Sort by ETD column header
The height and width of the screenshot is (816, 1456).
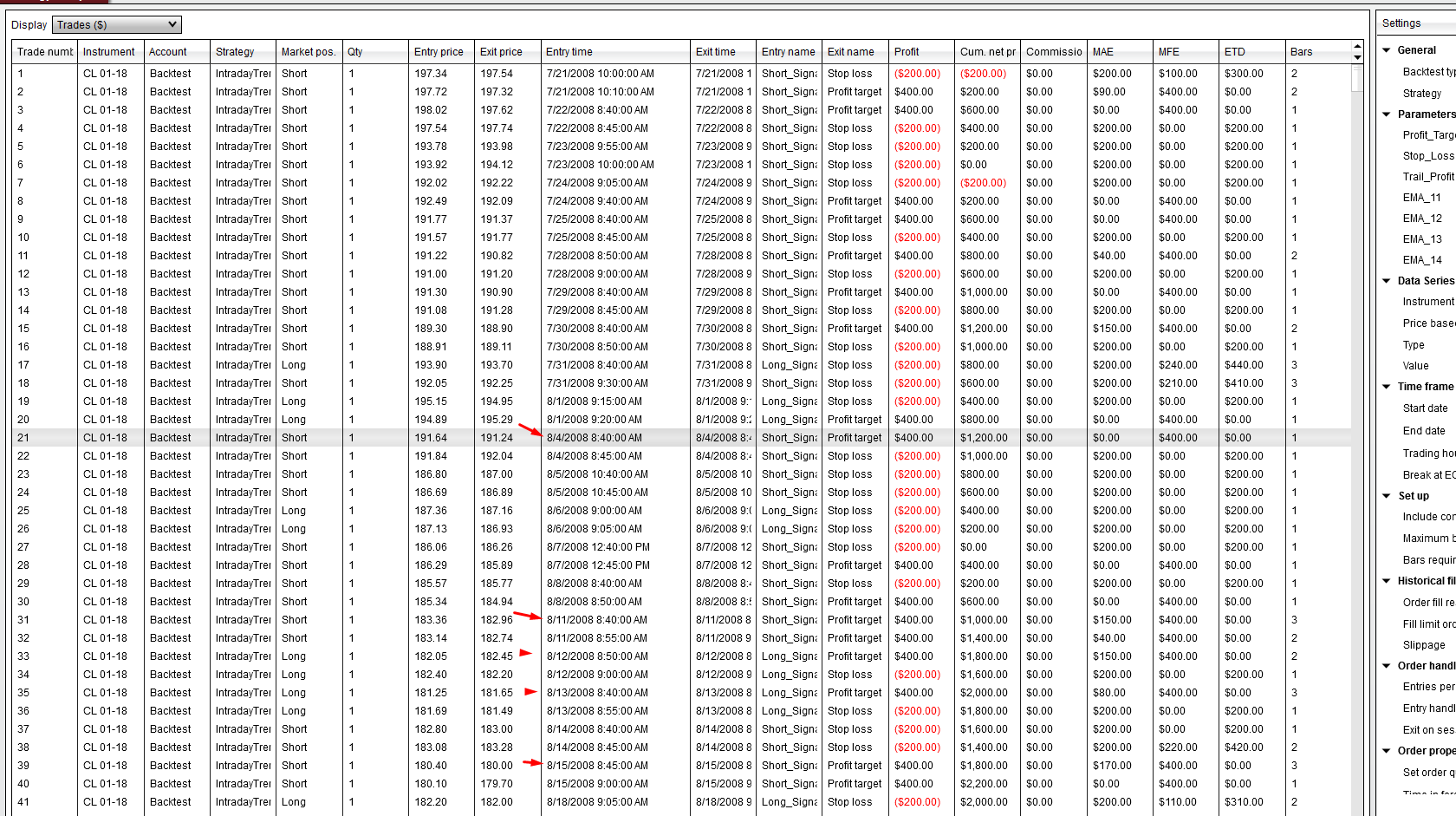click(1253, 52)
